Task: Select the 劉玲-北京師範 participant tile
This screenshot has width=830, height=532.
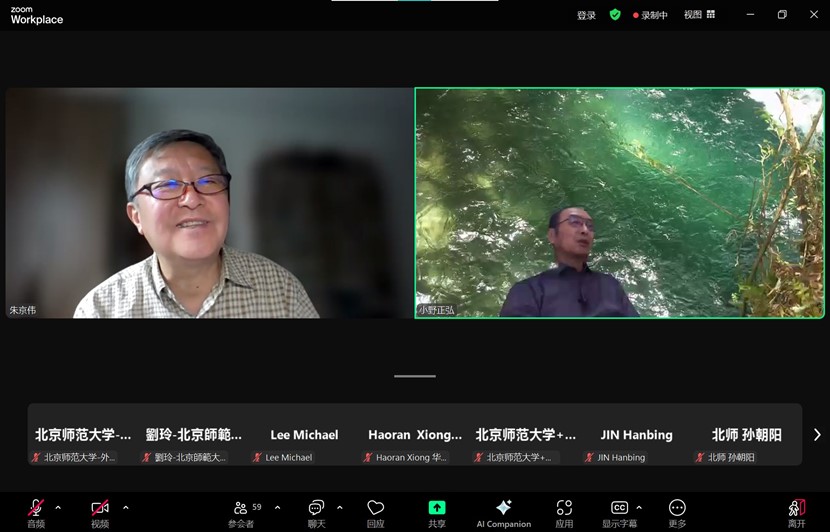Action: point(194,435)
